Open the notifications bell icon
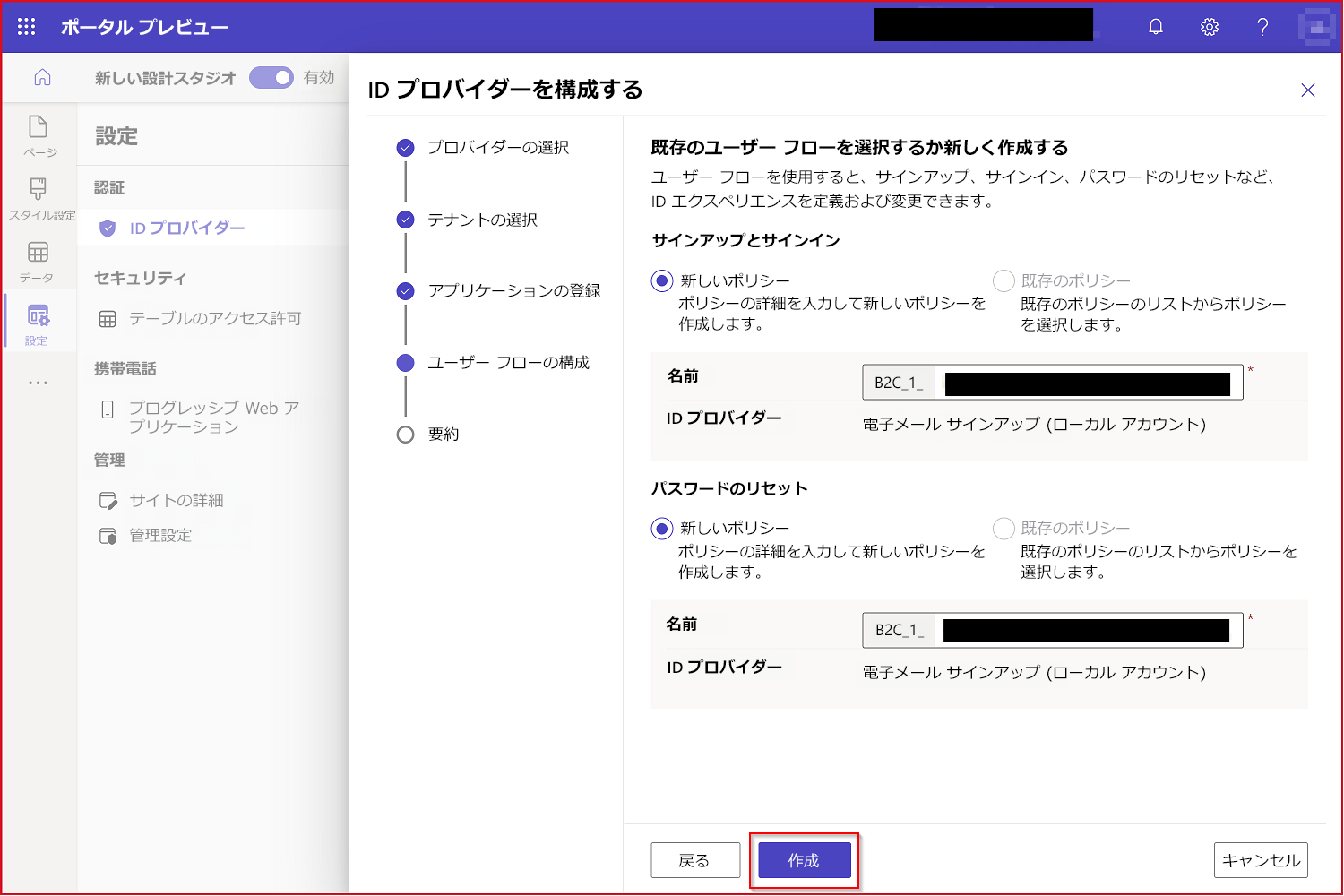 point(1155,26)
